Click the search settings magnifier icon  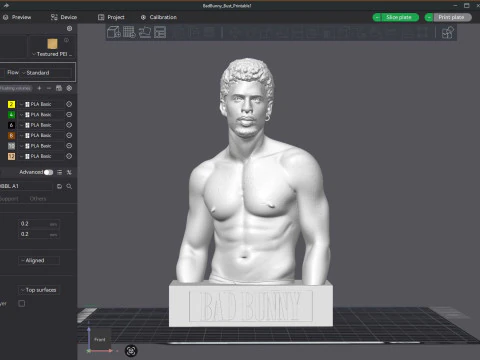[69, 186]
